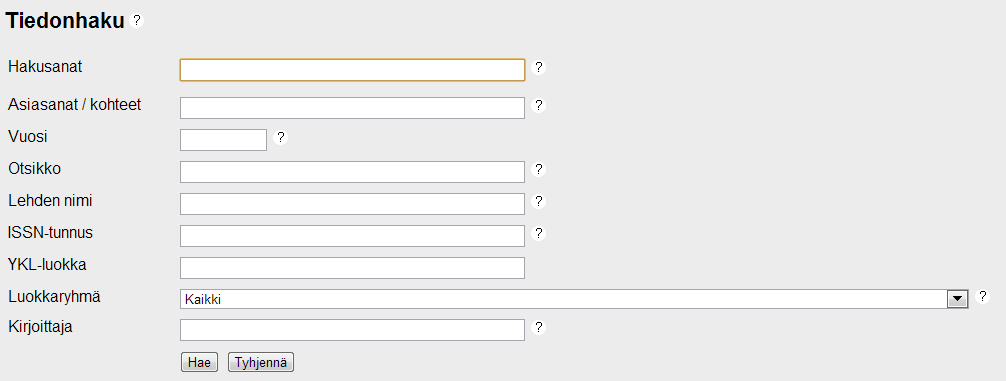Select the Vuosi year input box
This screenshot has height=381, width=1006.
click(223, 140)
